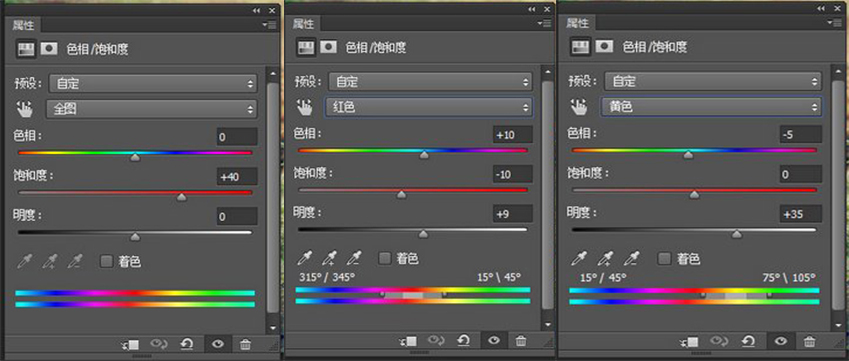Select eyedropper tool in 红色 panel
This screenshot has height=361, width=849.
click(x=305, y=258)
